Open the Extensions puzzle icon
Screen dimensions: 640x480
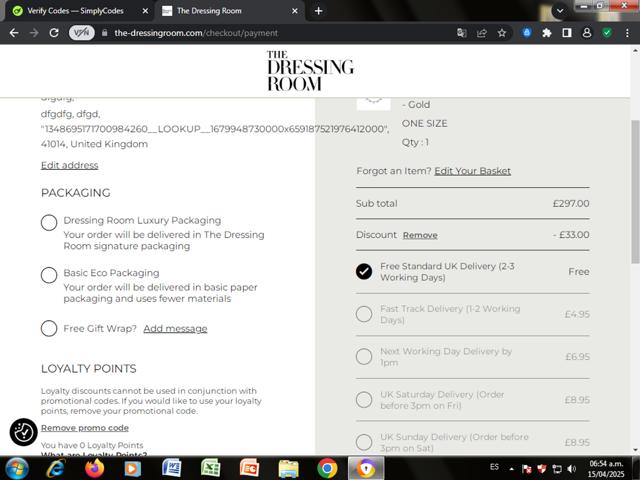click(x=547, y=33)
